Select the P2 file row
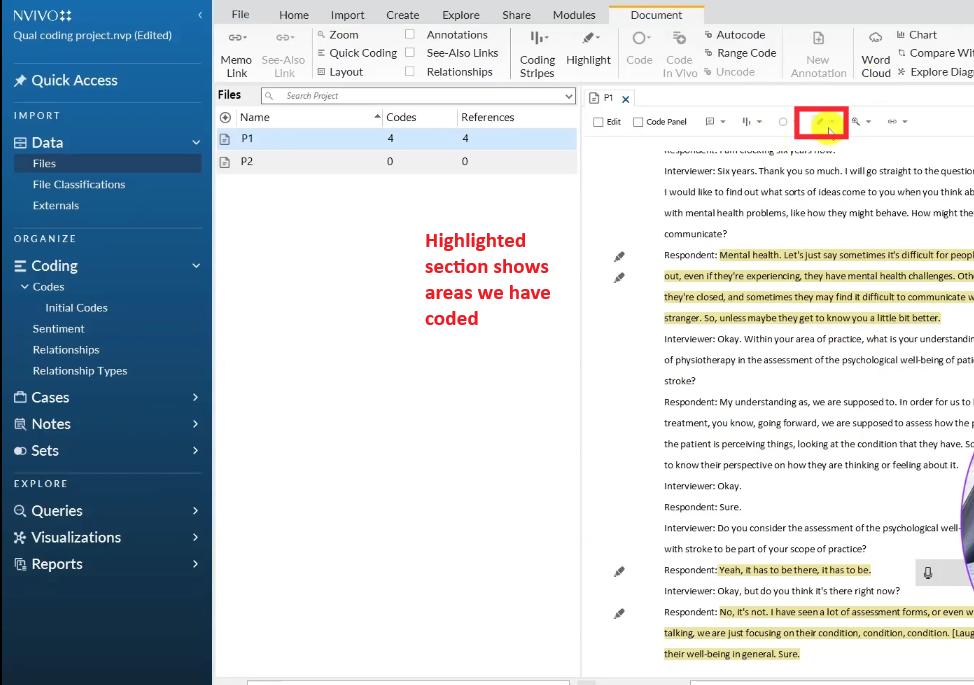 click(x=247, y=161)
